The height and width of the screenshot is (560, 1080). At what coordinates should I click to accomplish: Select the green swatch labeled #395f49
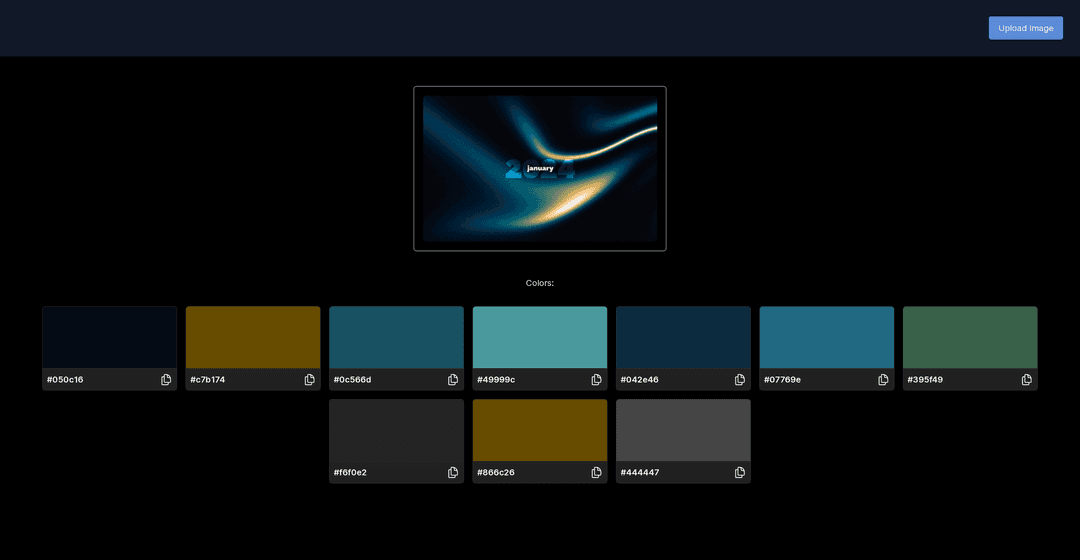(970, 337)
